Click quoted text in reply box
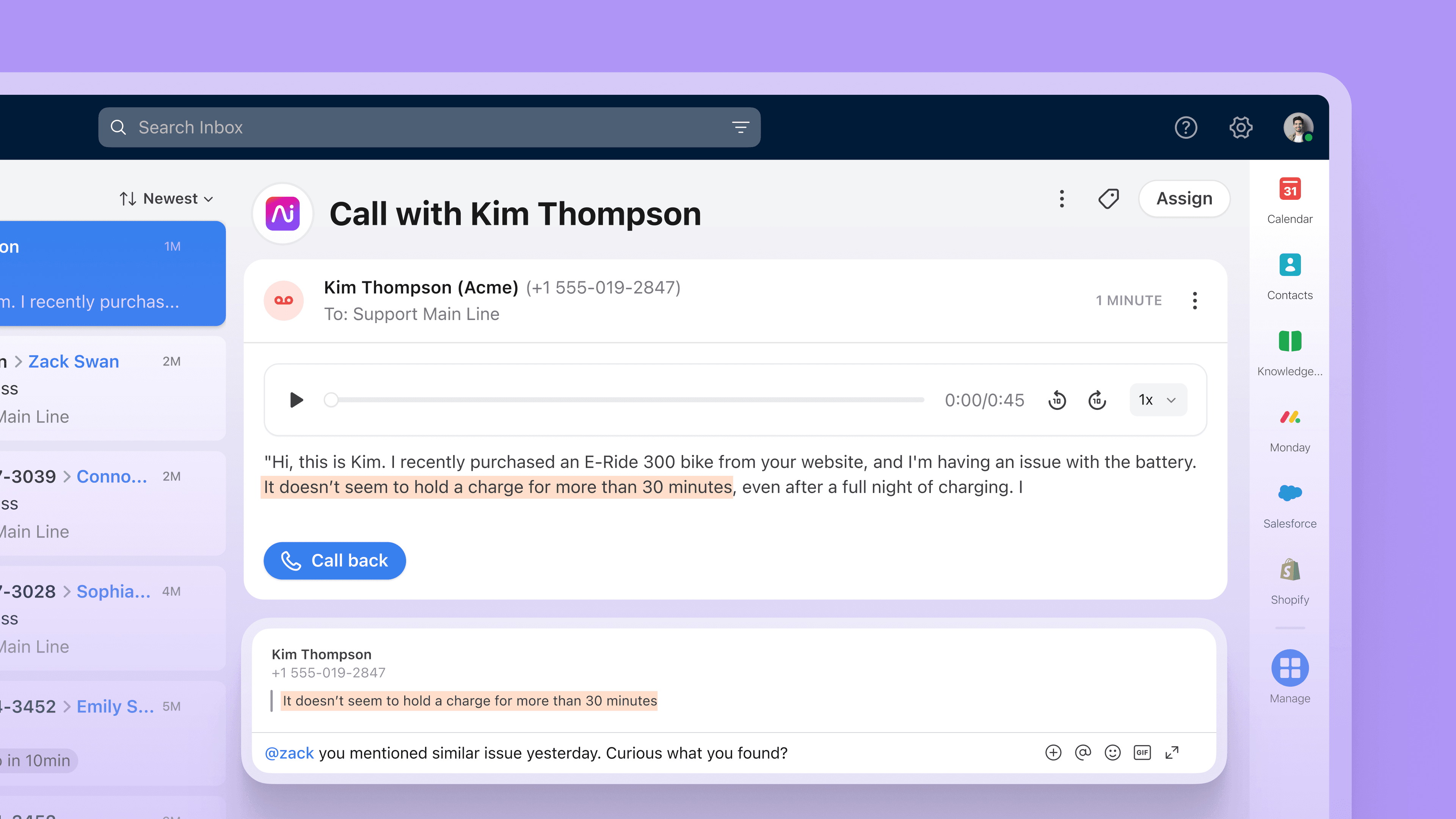This screenshot has height=819, width=1456. 469,700
